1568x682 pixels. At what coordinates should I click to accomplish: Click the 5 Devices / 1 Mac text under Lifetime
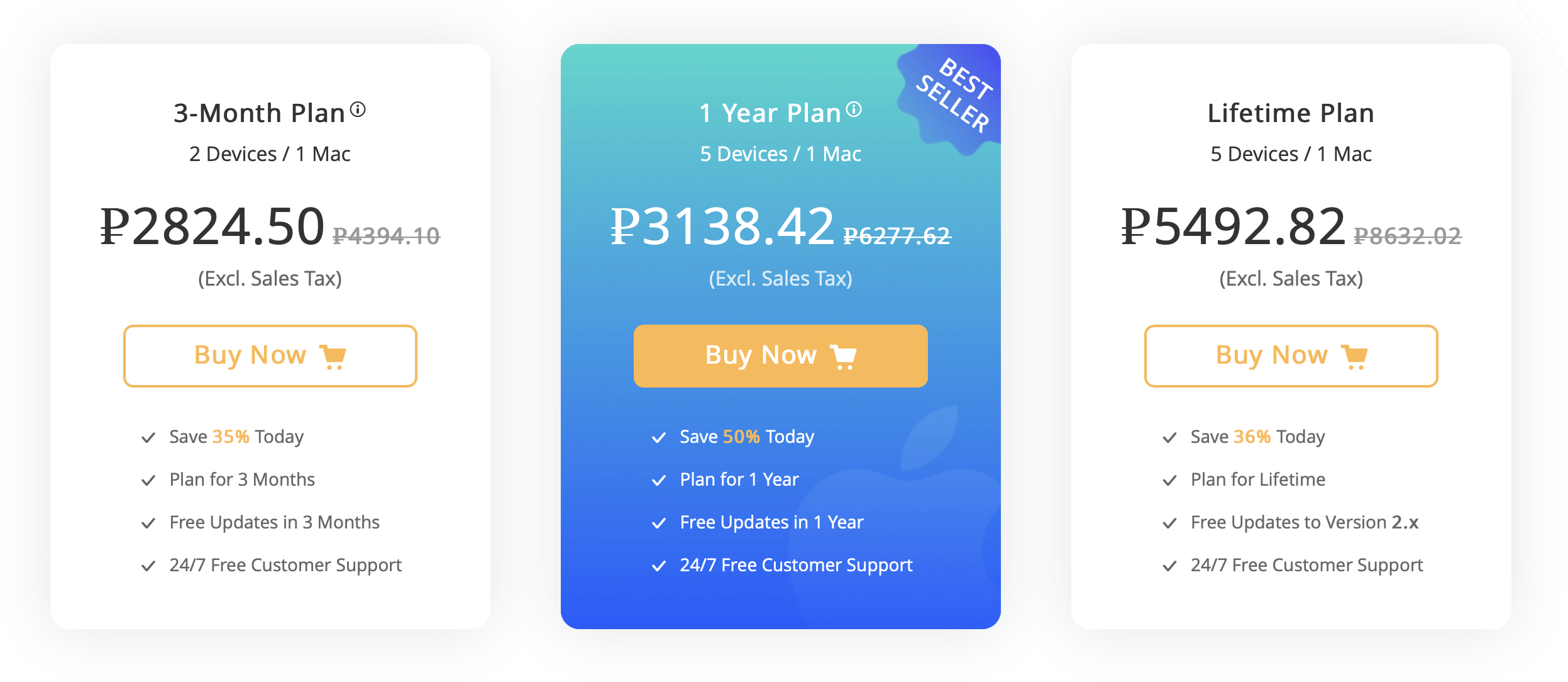point(1291,154)
